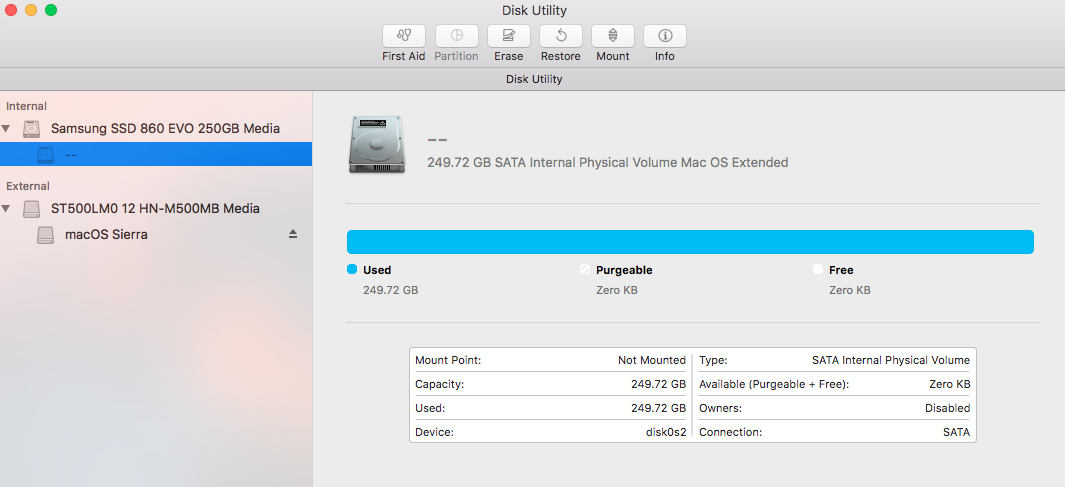Click the "SATA Internal Physical Volume" type value
1065x487 pixels.
pos(890,360)
